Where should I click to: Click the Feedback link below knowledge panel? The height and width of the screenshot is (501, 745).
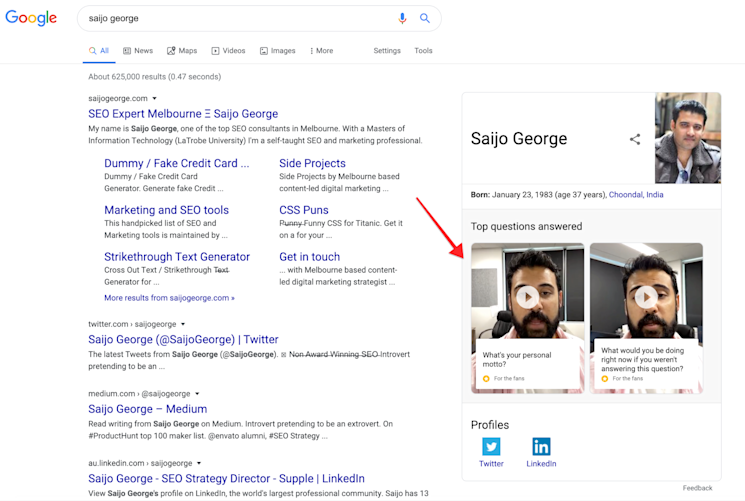click(697, 488)
